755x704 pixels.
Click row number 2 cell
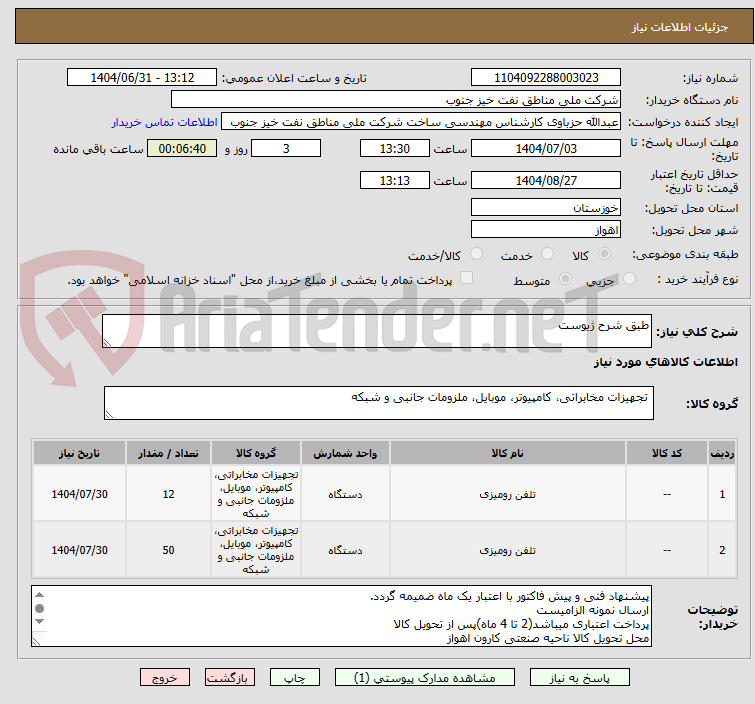722,550
